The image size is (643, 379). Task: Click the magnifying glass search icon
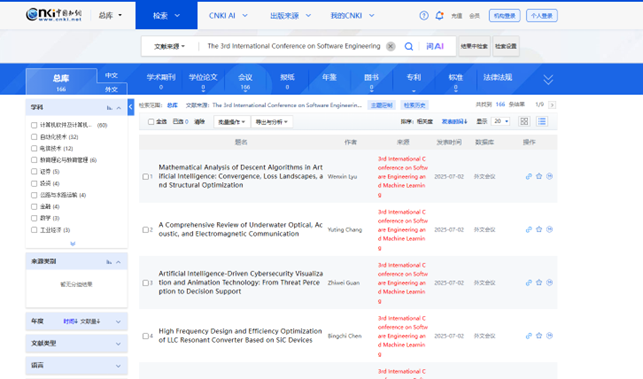[409, 46]
